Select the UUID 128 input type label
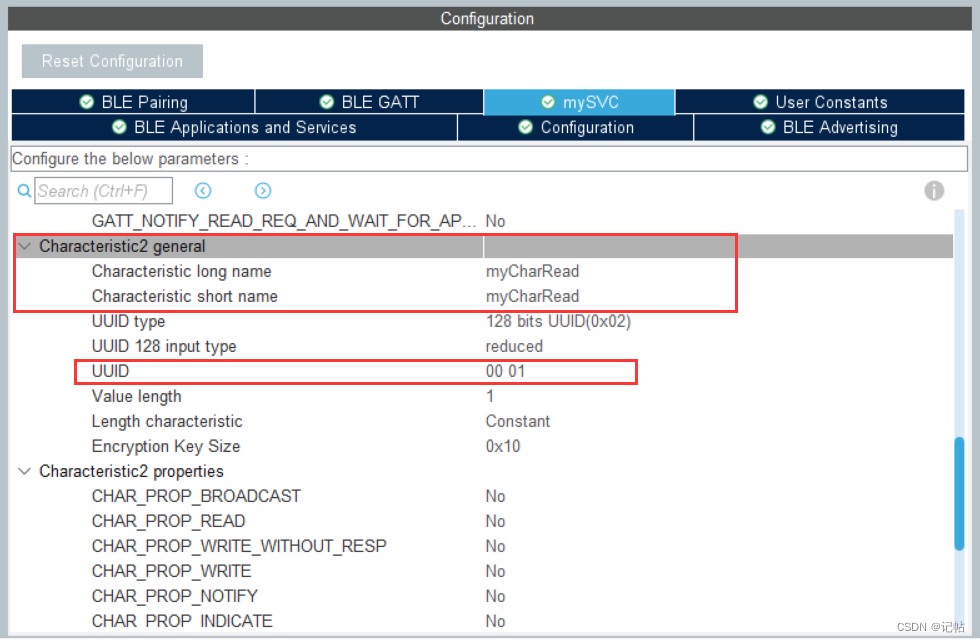The height and width of the screenshot is (642, 980). coord(164,346)
